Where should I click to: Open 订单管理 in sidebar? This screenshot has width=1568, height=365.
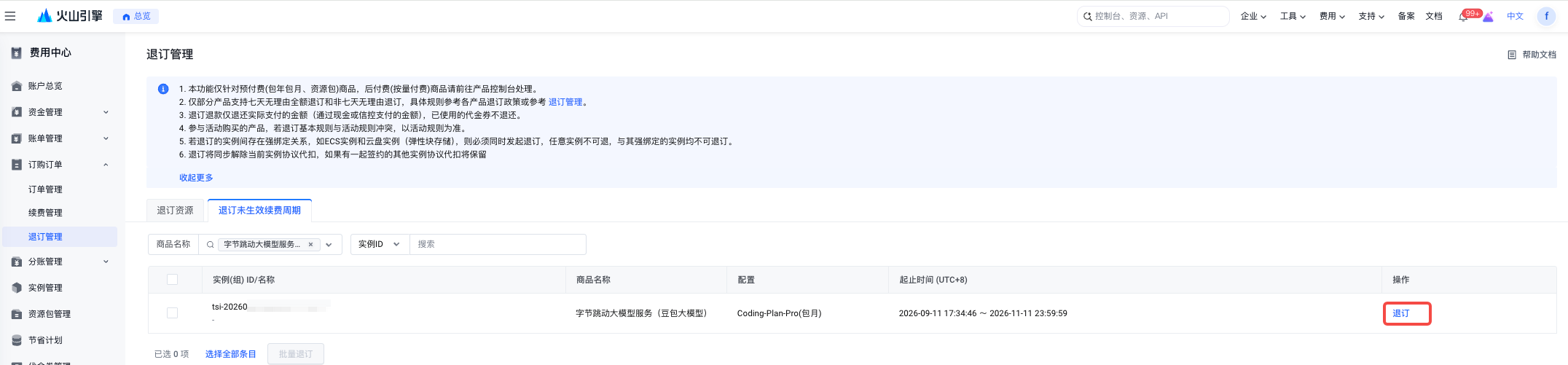[x=45, y=189]
